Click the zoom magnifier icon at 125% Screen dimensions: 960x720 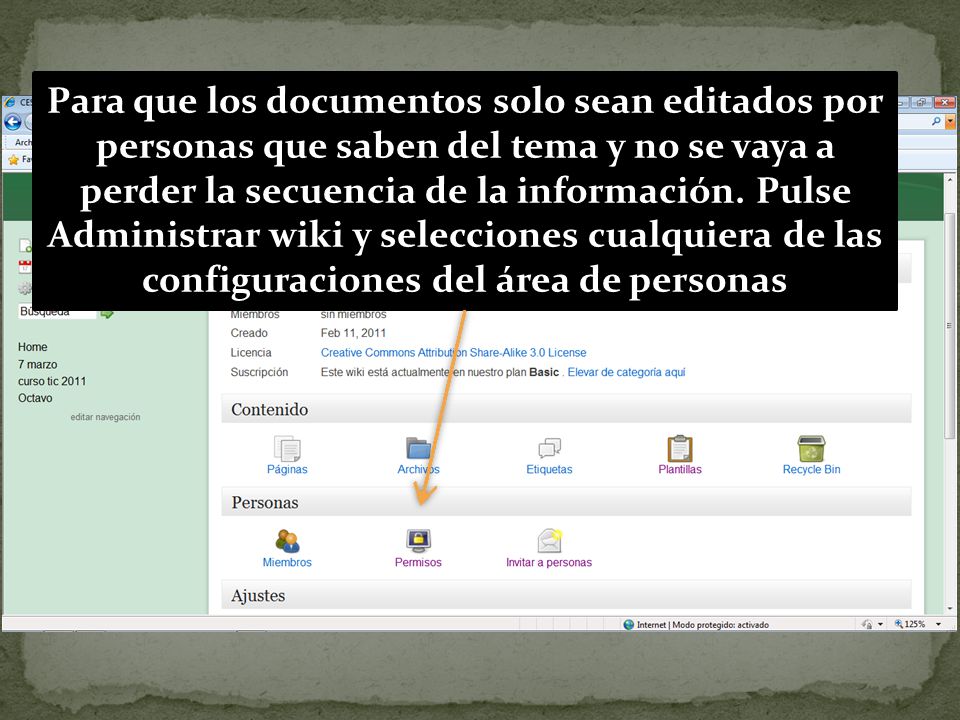898,624
